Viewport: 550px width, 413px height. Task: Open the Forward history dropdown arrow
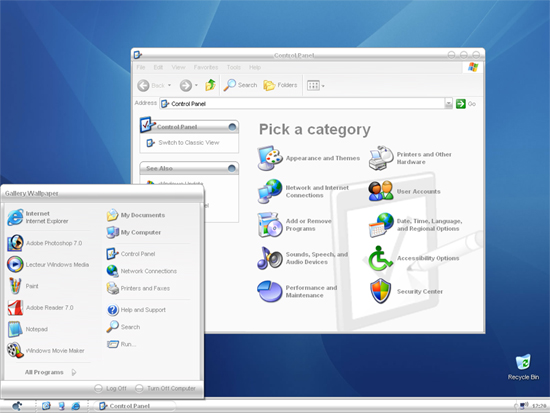(196, 85)
